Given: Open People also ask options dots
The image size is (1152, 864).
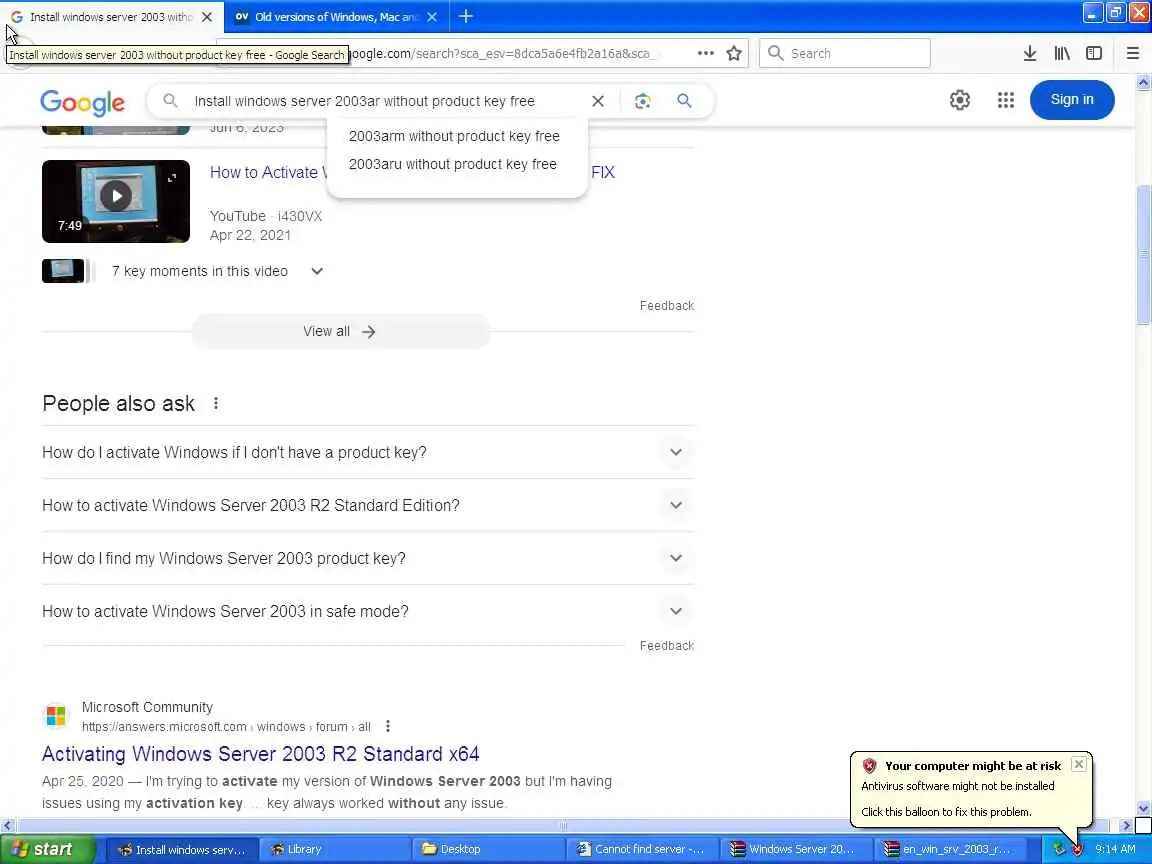Looking at the screenshot, I should 215,403.
